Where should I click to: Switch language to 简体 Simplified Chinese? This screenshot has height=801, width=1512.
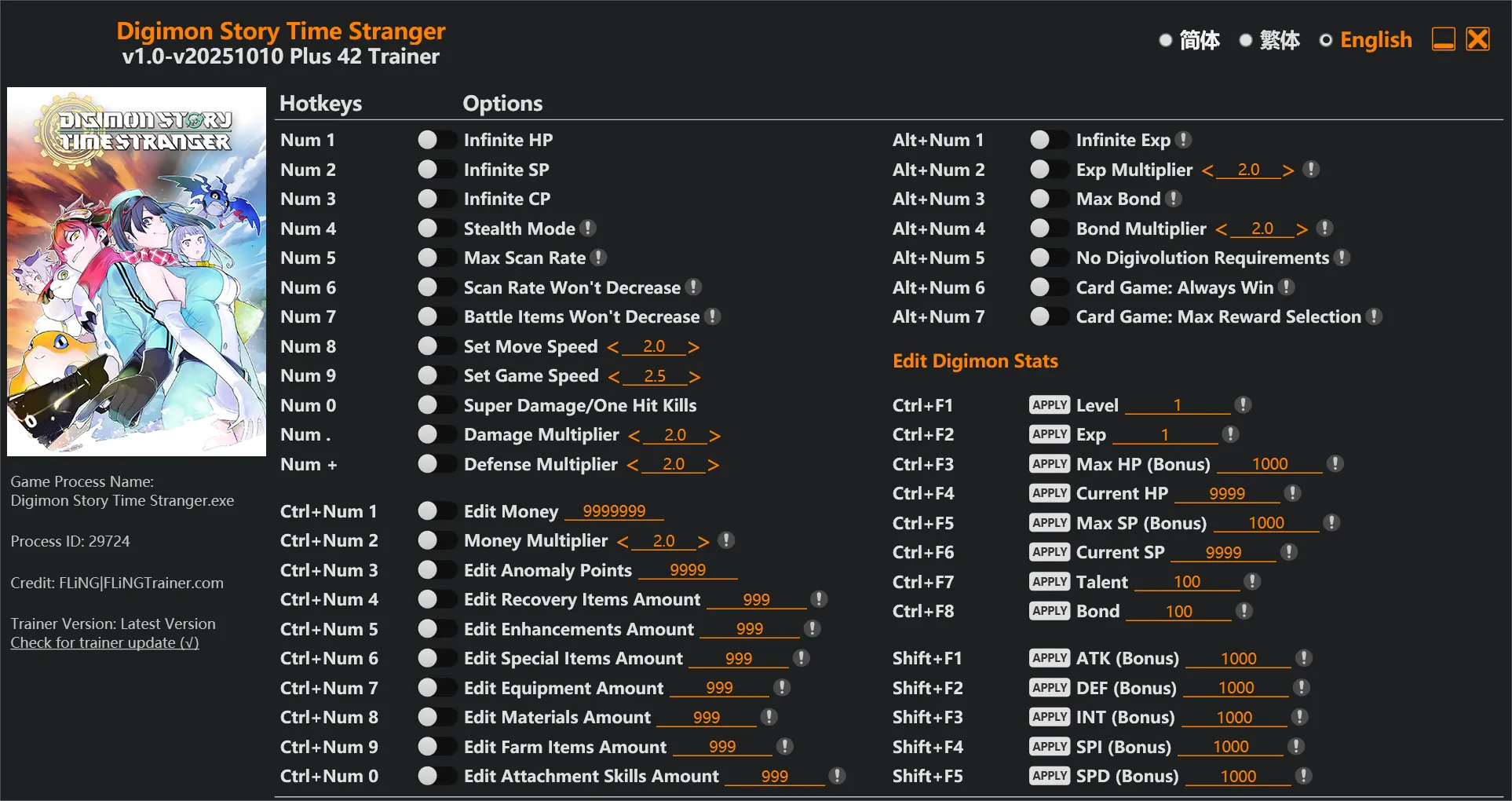click(1189, 40)
